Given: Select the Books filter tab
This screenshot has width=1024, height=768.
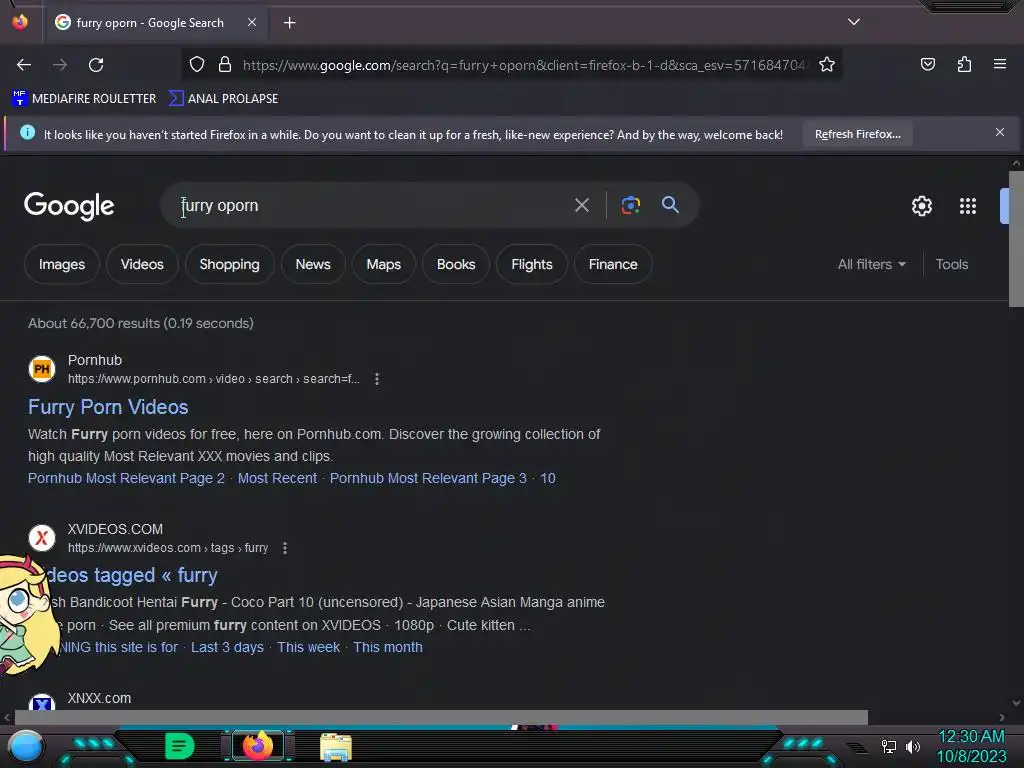Looking at the screenshot, I should (456, 264).
